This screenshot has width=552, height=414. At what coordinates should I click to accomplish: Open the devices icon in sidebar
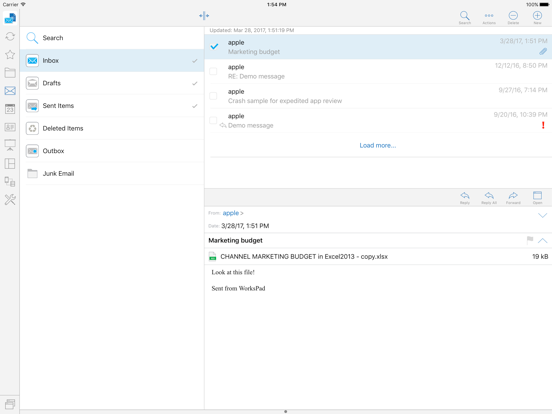tap(10, 182)
